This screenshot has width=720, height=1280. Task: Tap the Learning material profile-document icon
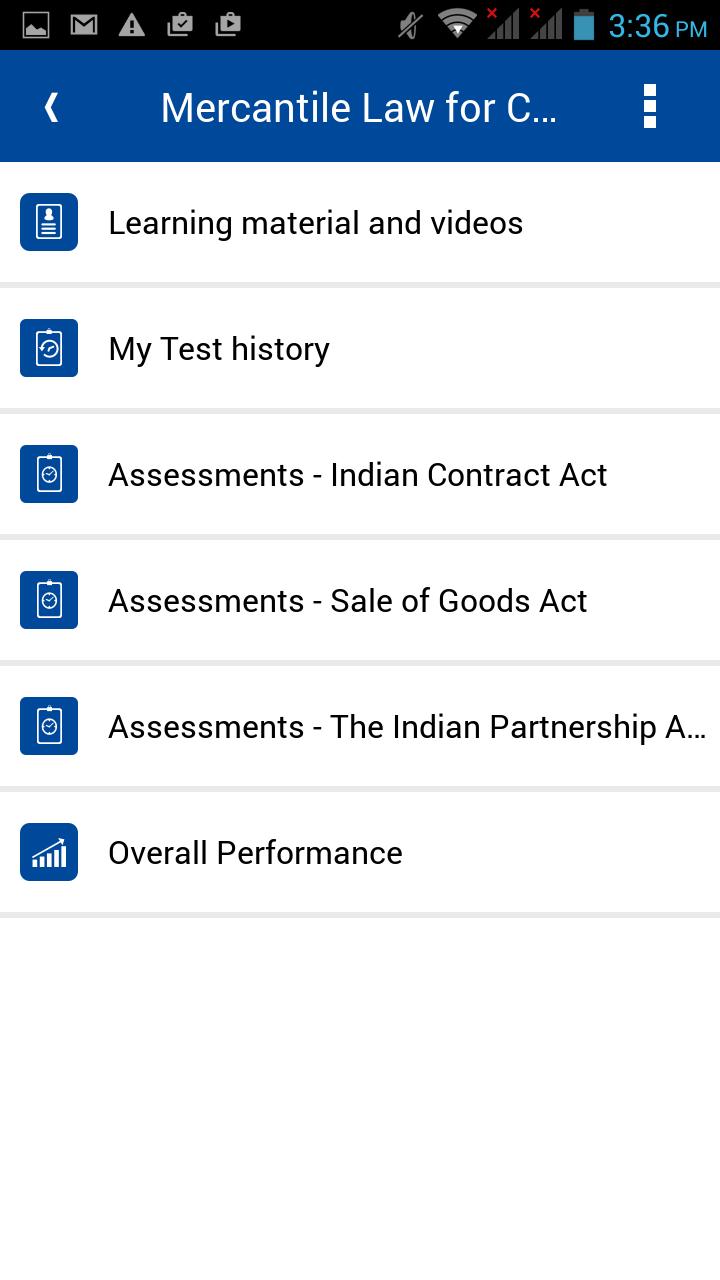pos(49,222)
